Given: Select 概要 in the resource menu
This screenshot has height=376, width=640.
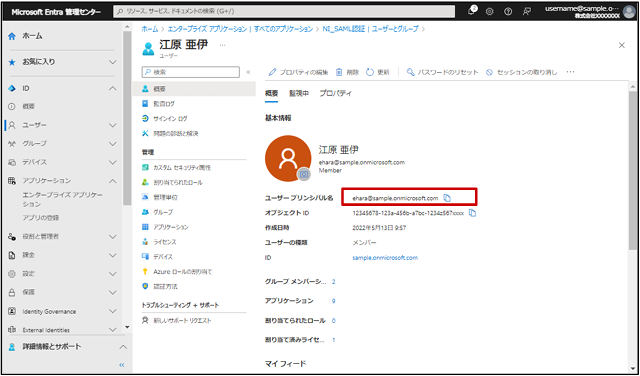Looking at the screenshot, I should coord(194,89).
